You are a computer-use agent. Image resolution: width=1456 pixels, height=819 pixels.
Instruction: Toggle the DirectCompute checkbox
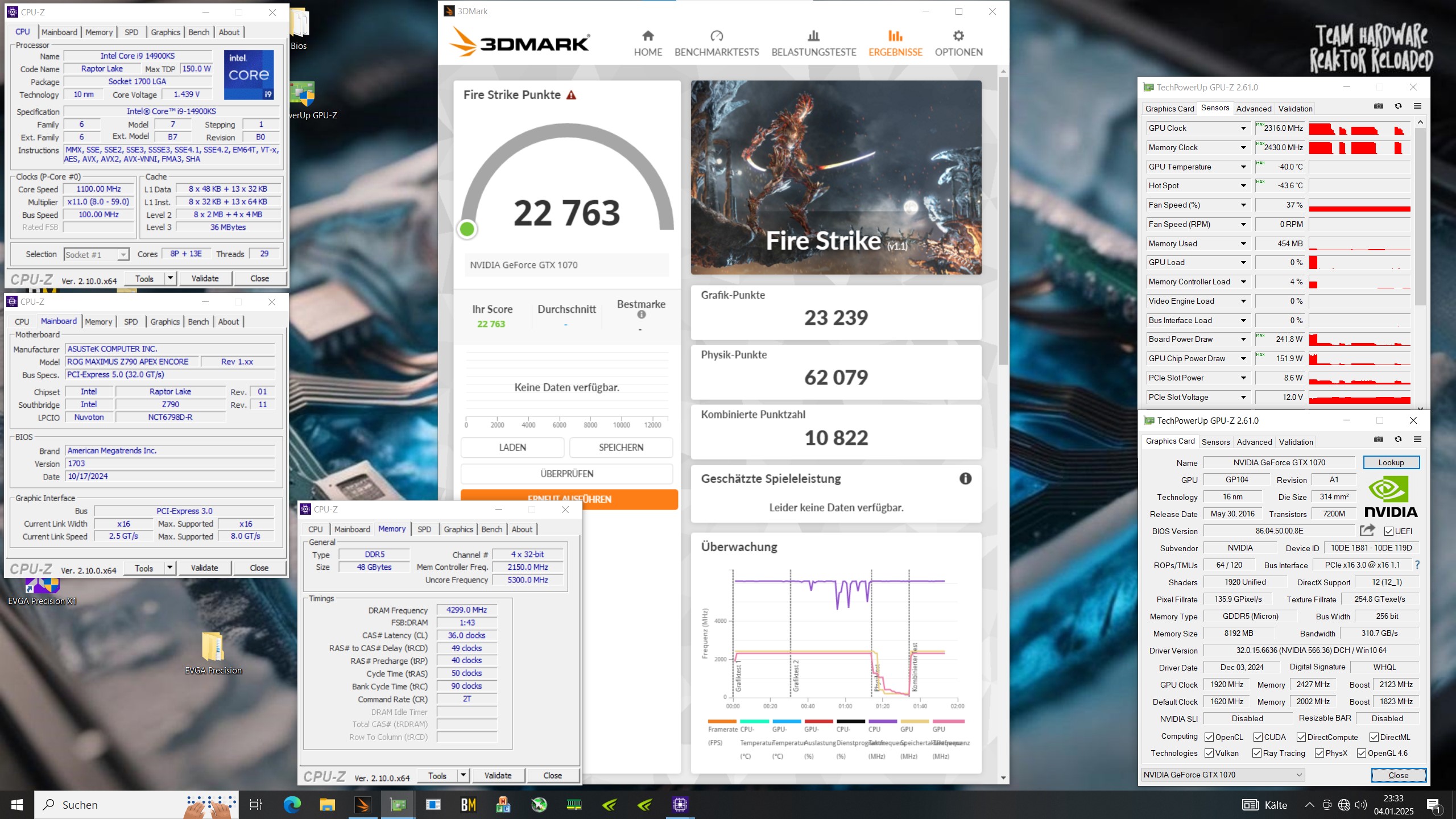[x=1301, y=737]
